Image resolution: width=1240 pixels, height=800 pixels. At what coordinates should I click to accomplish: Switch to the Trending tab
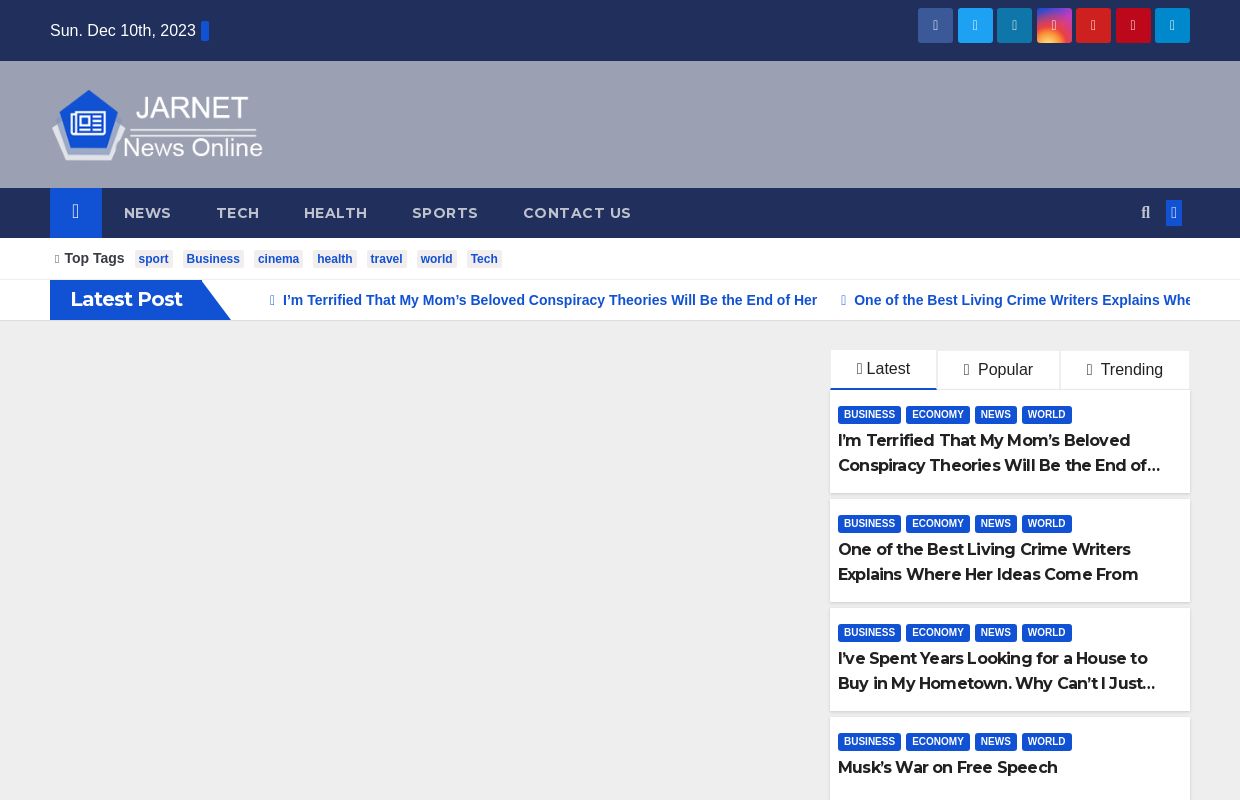click(x=1124, y=370)
